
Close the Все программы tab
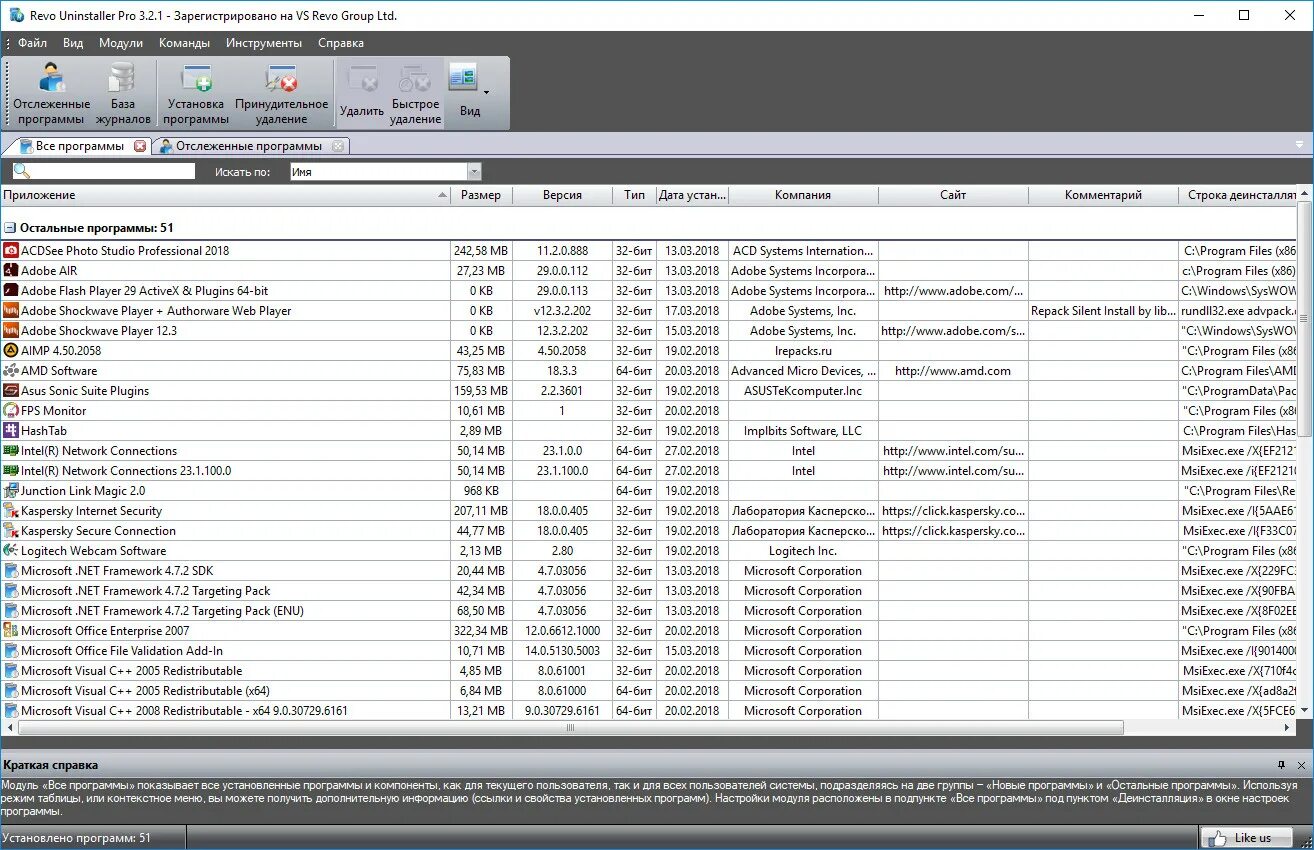point(140,146)
